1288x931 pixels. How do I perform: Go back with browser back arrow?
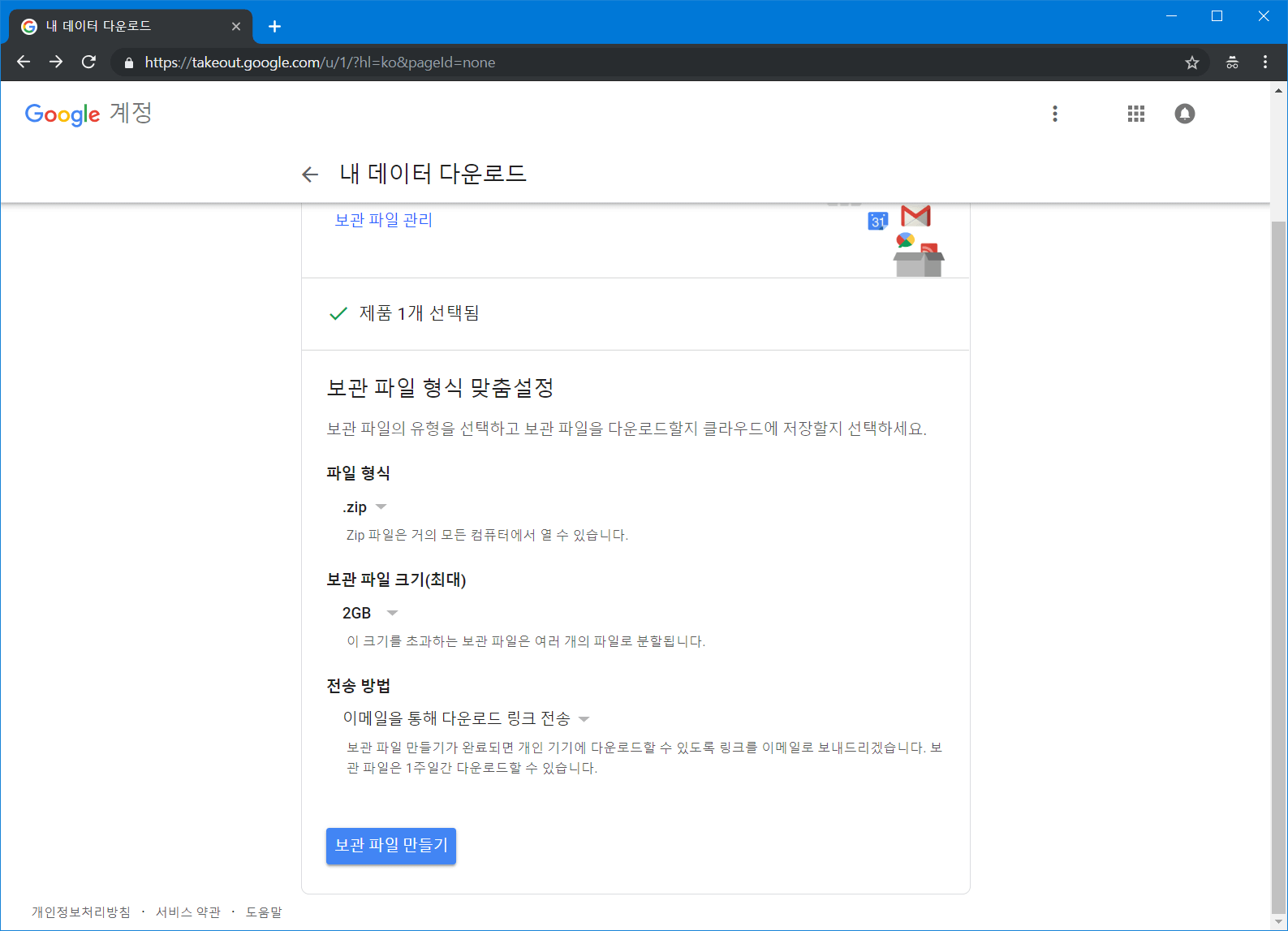24,62
